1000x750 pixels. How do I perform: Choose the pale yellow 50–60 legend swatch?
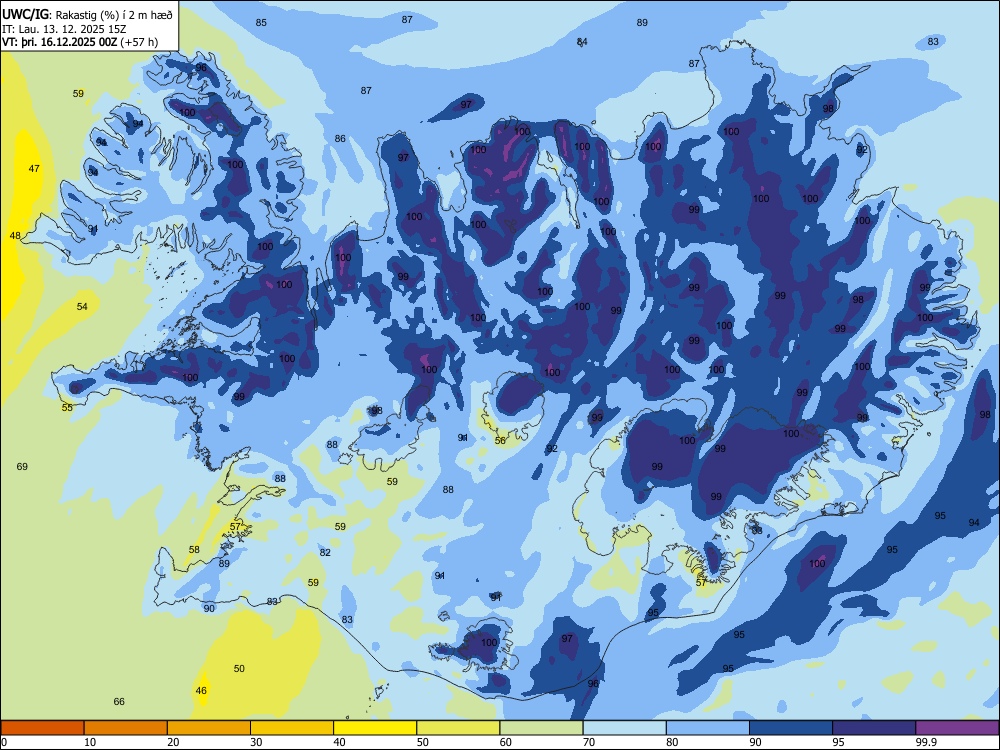(x=458, y=728)
